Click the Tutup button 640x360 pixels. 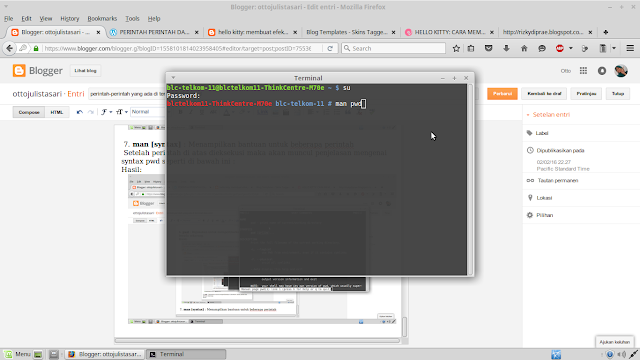[618, 93]
